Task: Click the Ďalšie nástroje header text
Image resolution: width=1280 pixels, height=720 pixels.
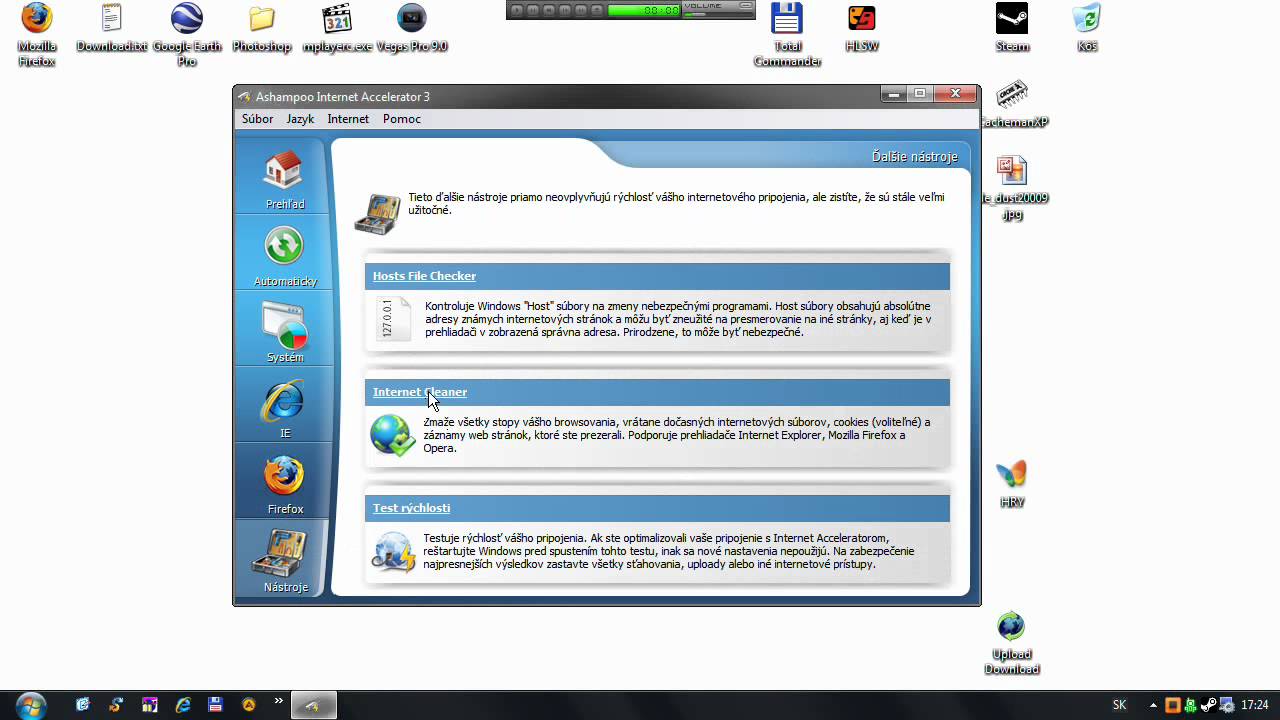Action: click(x=914, y=157)
